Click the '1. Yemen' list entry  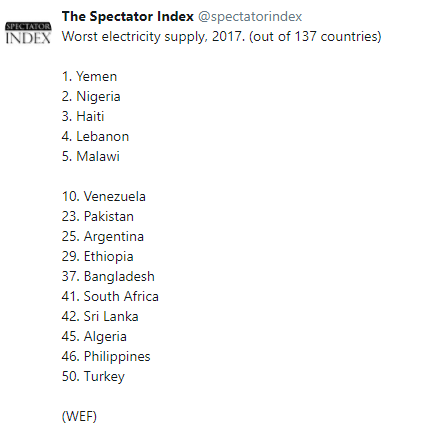pyautogui.click(x=89, y=77)
